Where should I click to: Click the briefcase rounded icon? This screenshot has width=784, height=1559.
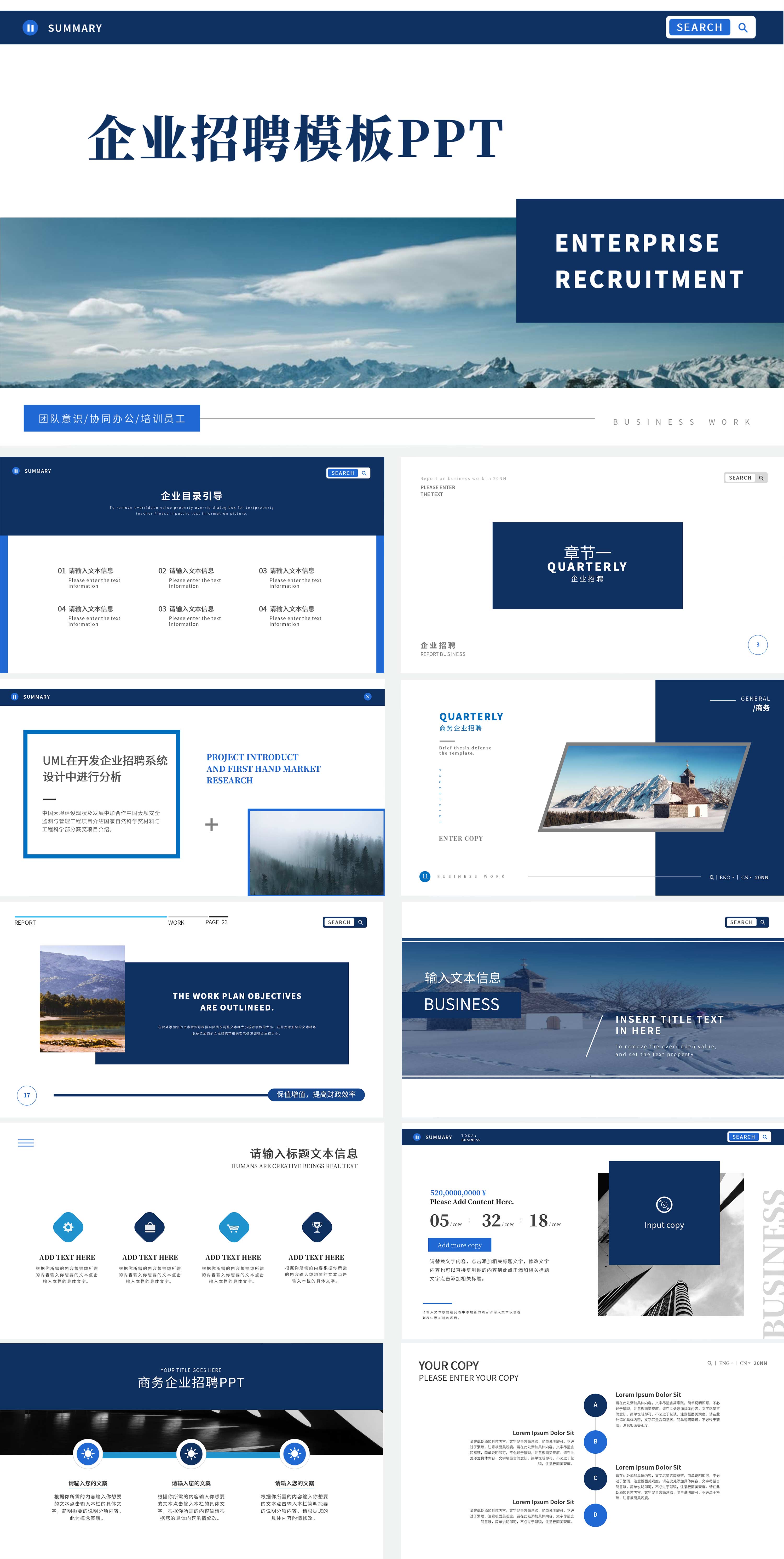point(150,1227)
